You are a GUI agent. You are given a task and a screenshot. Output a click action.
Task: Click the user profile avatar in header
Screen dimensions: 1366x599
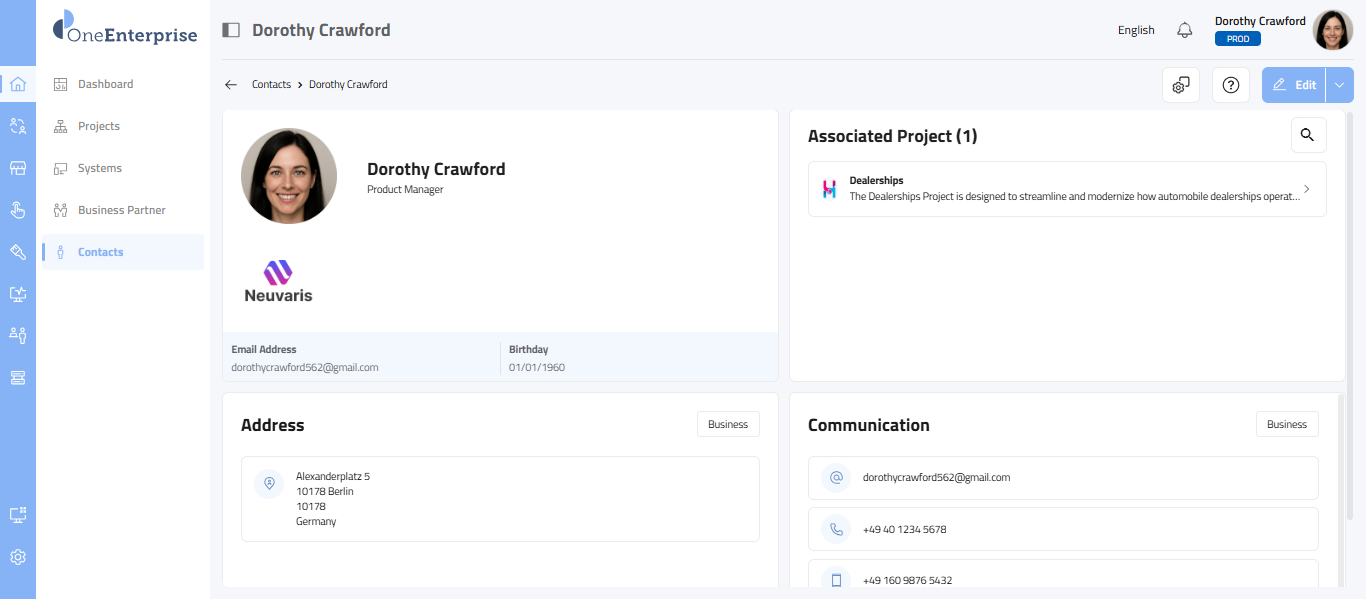click(x=1332, y=30)
